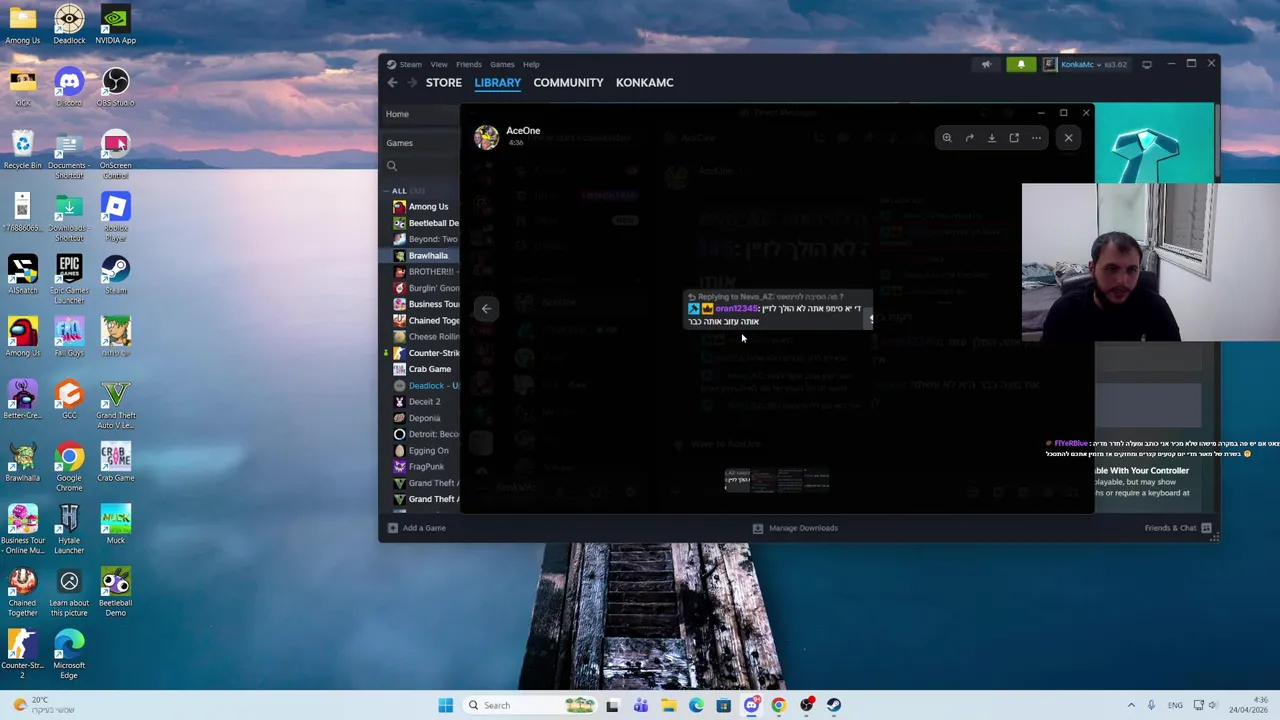1280x720 pixels.
Task: Zoom into the image in Discord viewer
Action: click(946, 138)
